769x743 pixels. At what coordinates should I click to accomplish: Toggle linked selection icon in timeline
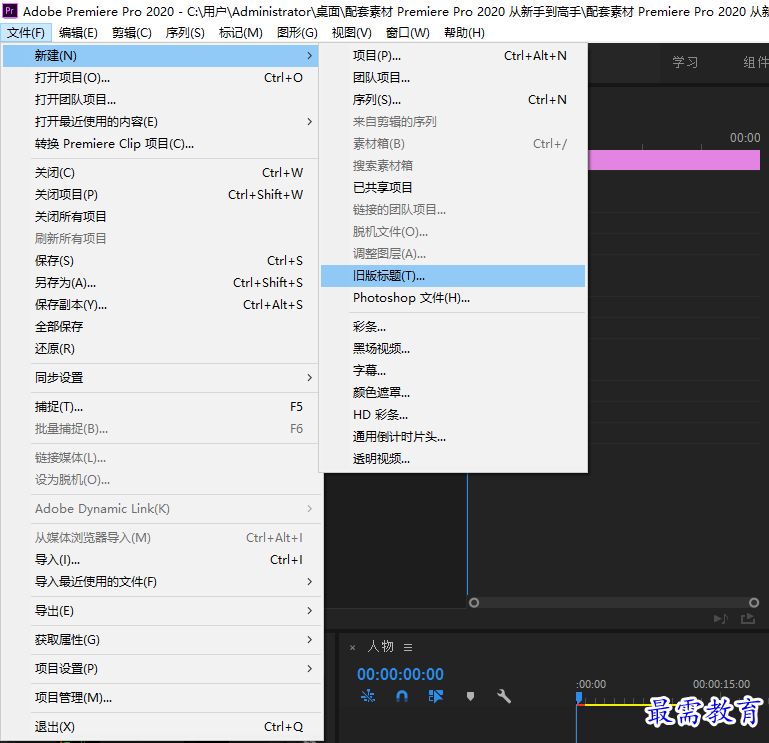point(436,696)
